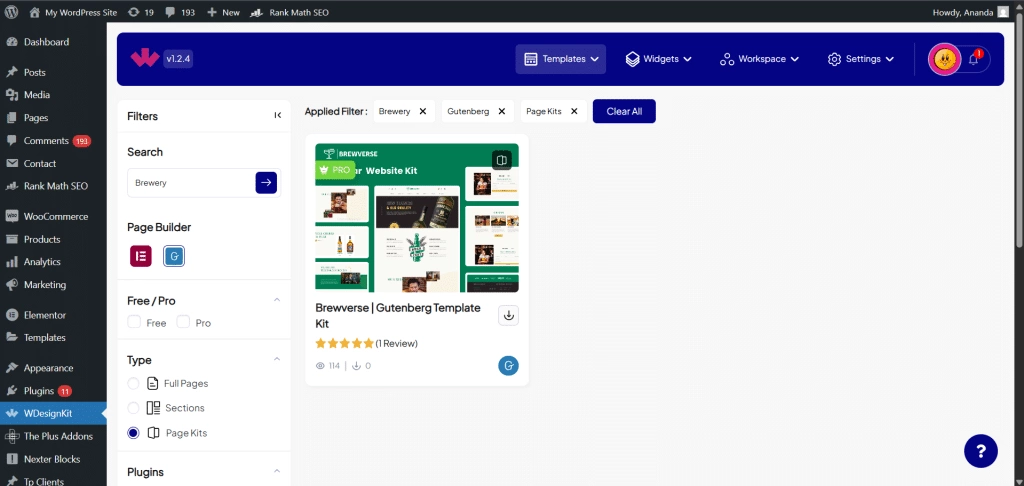View the 193 comments in admin bar
Screen dimensions: 1024x486
[180, 12]
